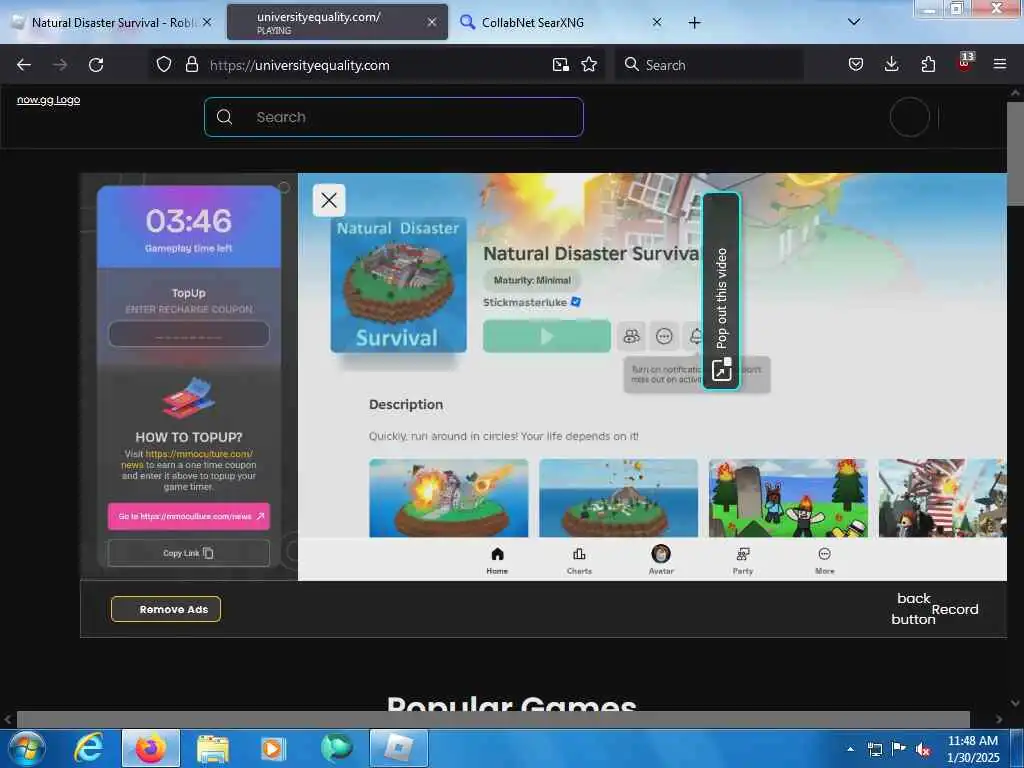The image size is (1024, 768).
Task: Click pink Go to mmoculture.com/news button
Action: 189,516
